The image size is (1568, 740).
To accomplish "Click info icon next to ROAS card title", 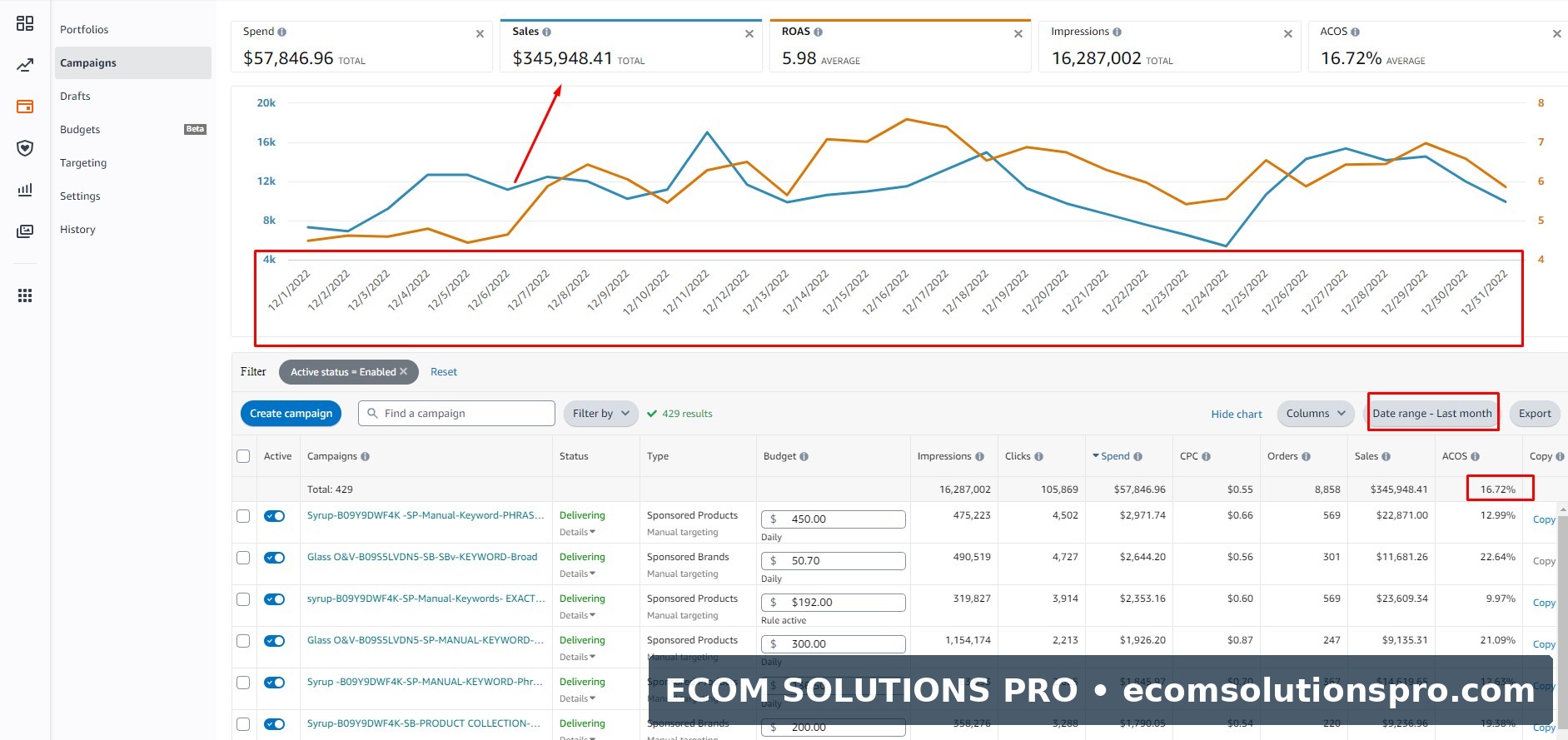I will [x=818, y=32].
